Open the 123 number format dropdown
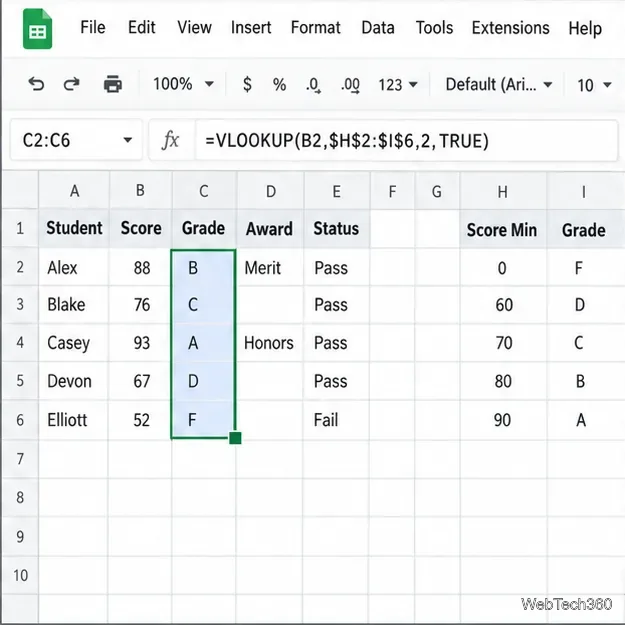 [x=397, y=85]
